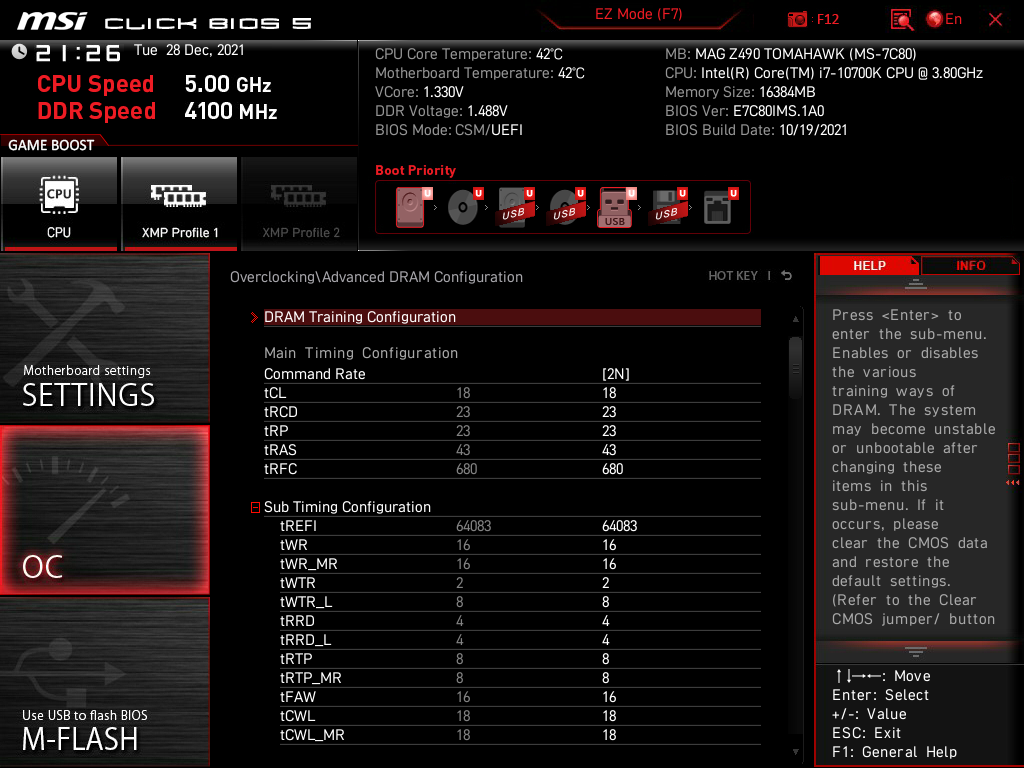Click the Main Timing Configuration heading
1024x768 pixels.
361,353
